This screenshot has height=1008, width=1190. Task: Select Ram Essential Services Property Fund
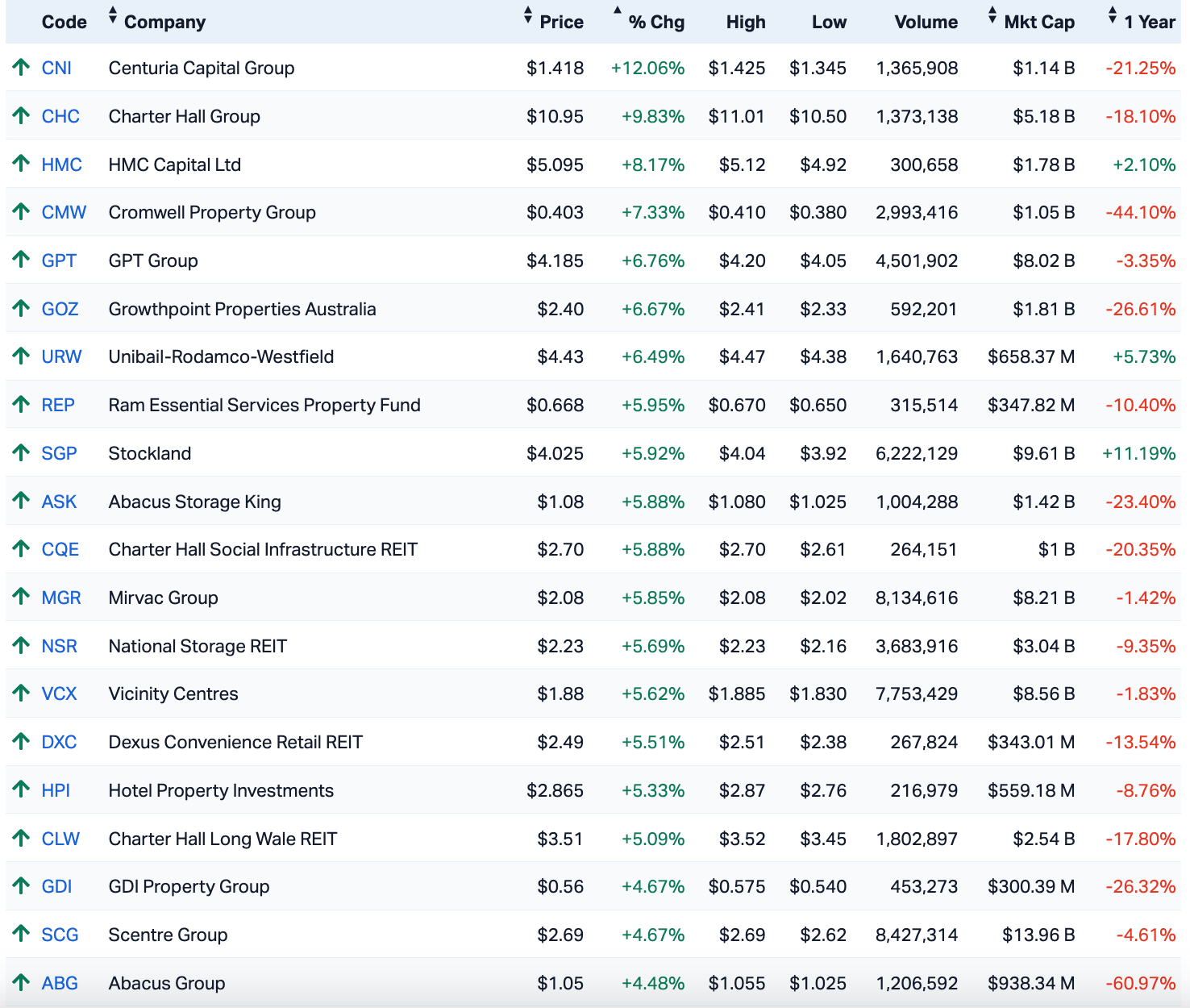pos(264,405)
